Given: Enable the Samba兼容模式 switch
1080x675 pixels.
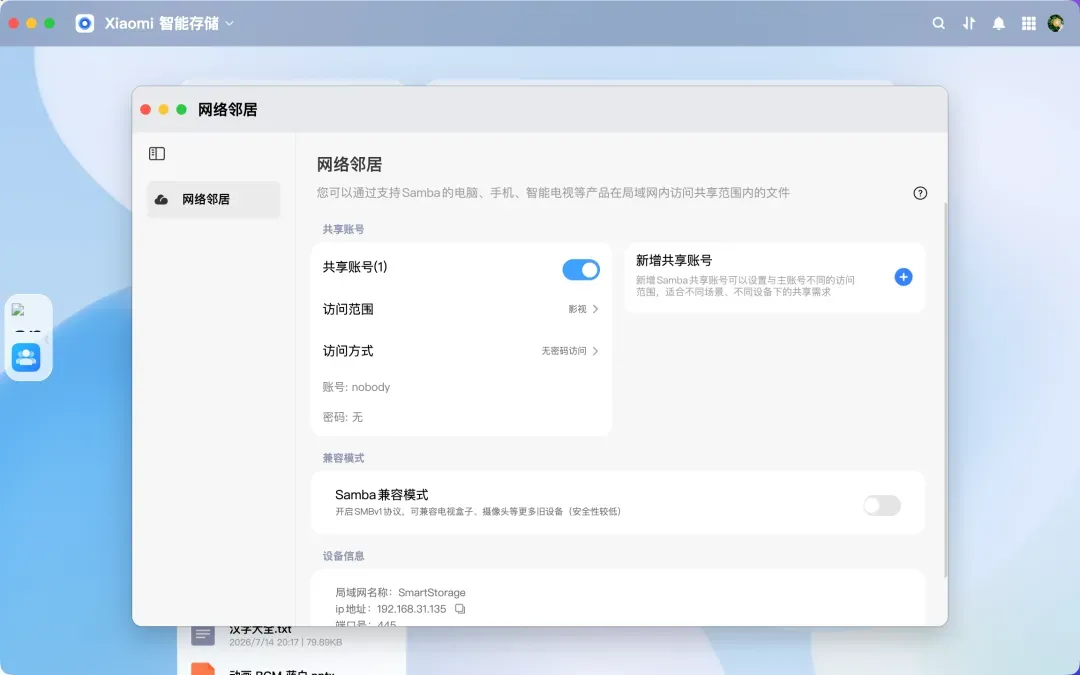Looking at the screenshot, I should point(882,506).
